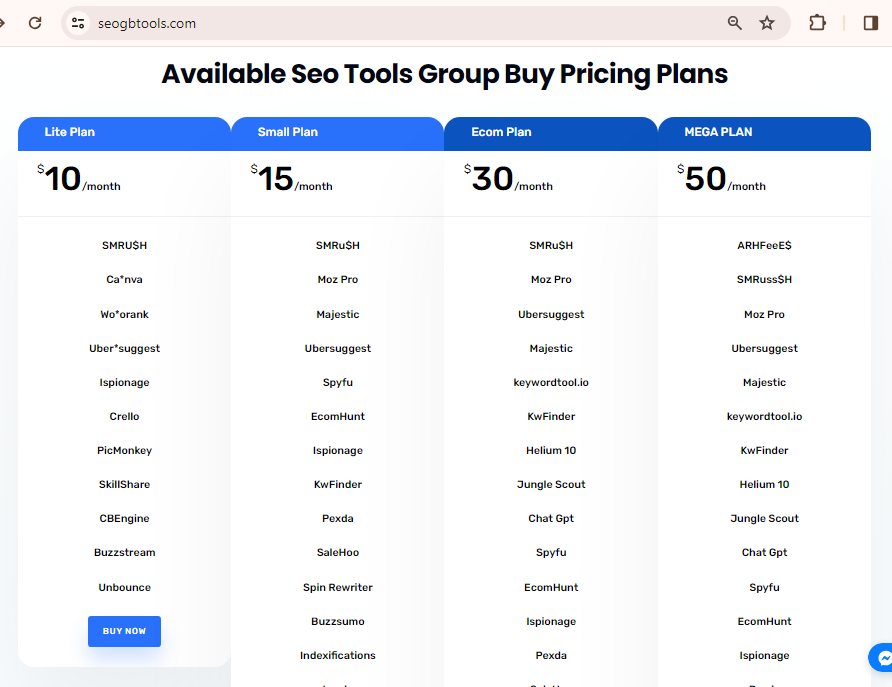892x687 pixels.
Task: Open site information icon in address bar
Action: 78,23
